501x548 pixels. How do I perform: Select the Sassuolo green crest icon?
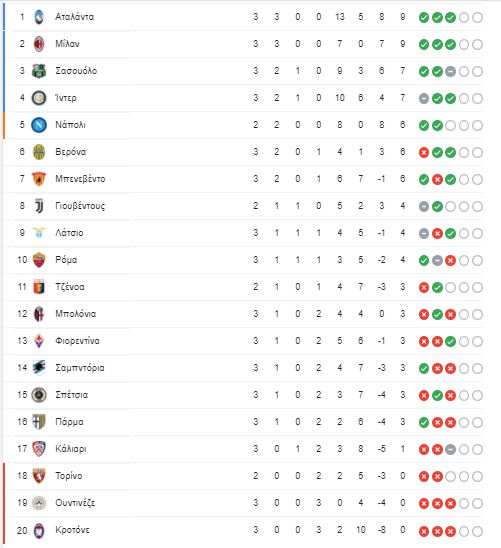pyautogui.click(x=39, y=71)
